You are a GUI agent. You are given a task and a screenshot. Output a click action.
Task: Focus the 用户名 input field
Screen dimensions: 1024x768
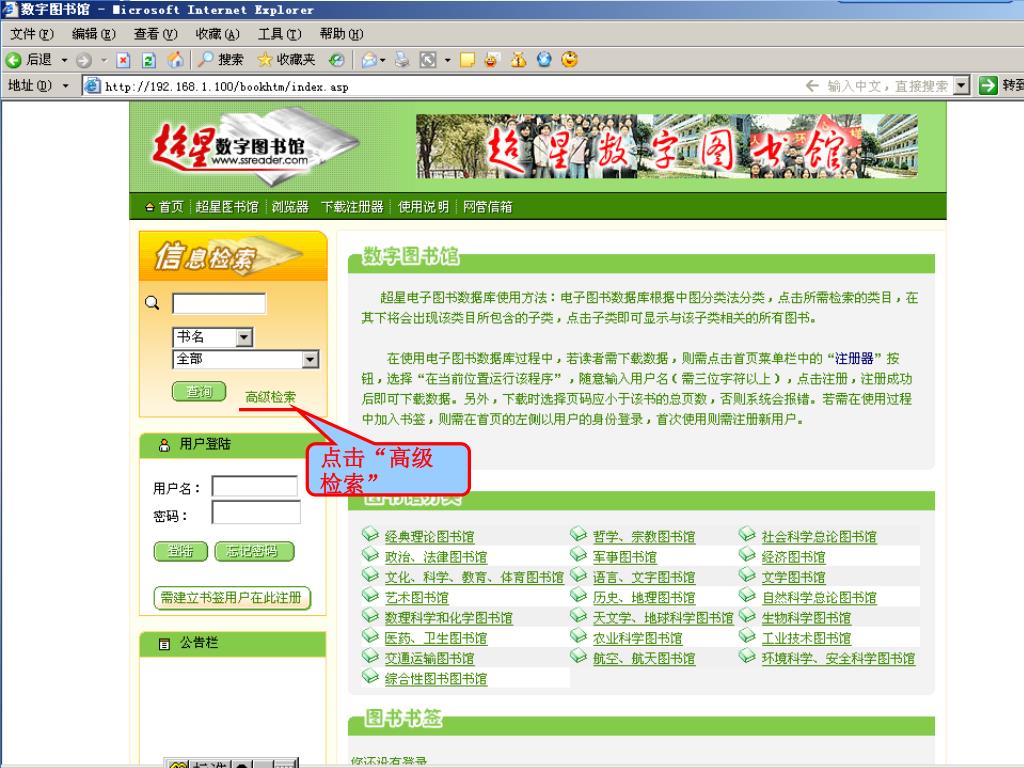(x=255, y=487)
